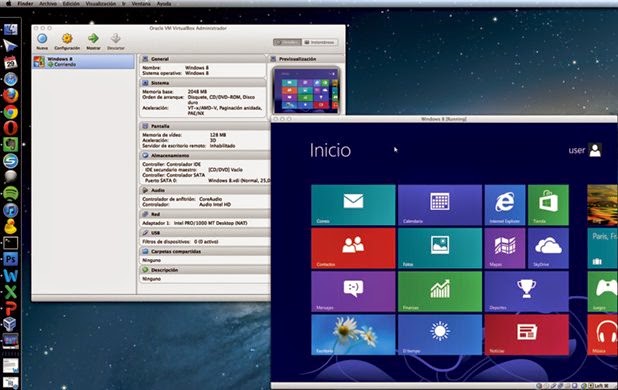Image resolution: width=618 pixels, height=390 pixels.
Task: Open the Correo mail tile
Action: click(x=353, y=205)
